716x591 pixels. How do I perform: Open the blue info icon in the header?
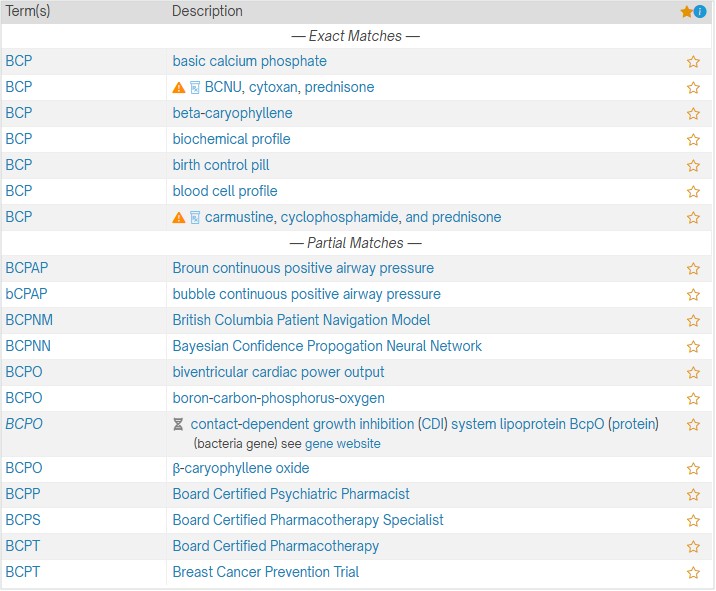coord(700,12)
